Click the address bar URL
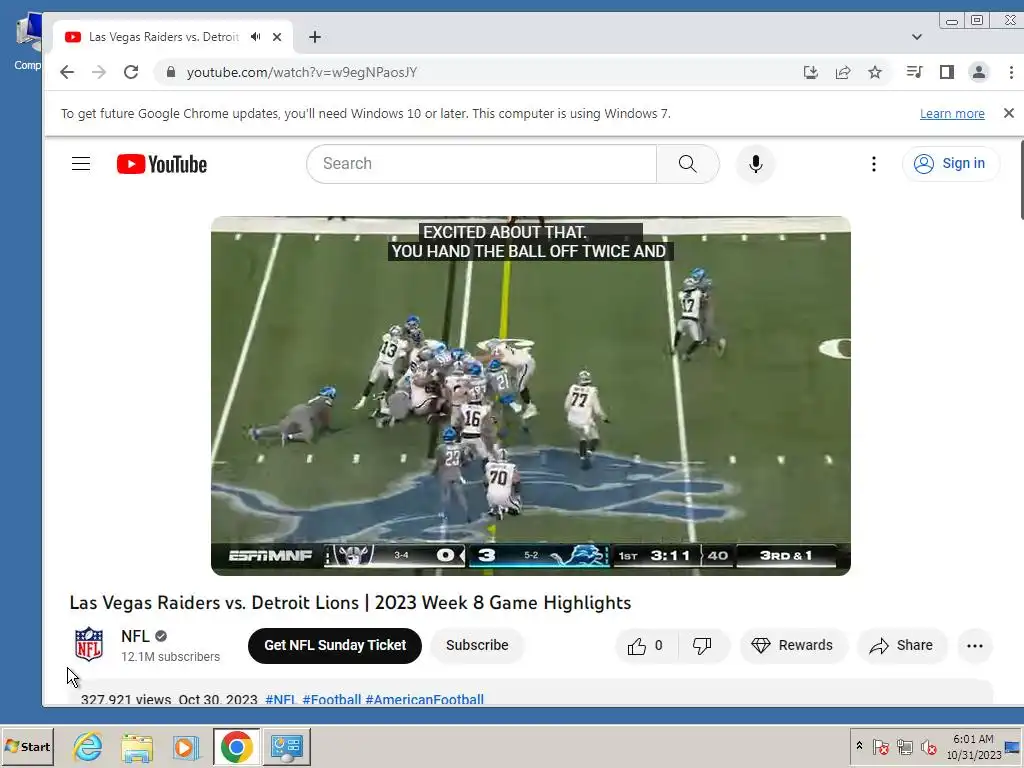This screenshot has height=768, width=1024. point(302,72)
